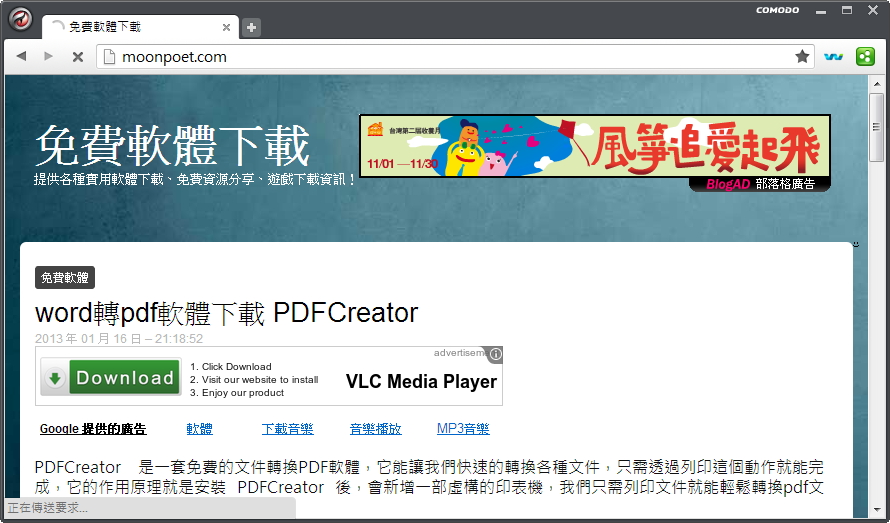Click the forward navigation arrow
The height and width of the screenshot is (523, 890).
pyautogui.click(x=47, y=57)
